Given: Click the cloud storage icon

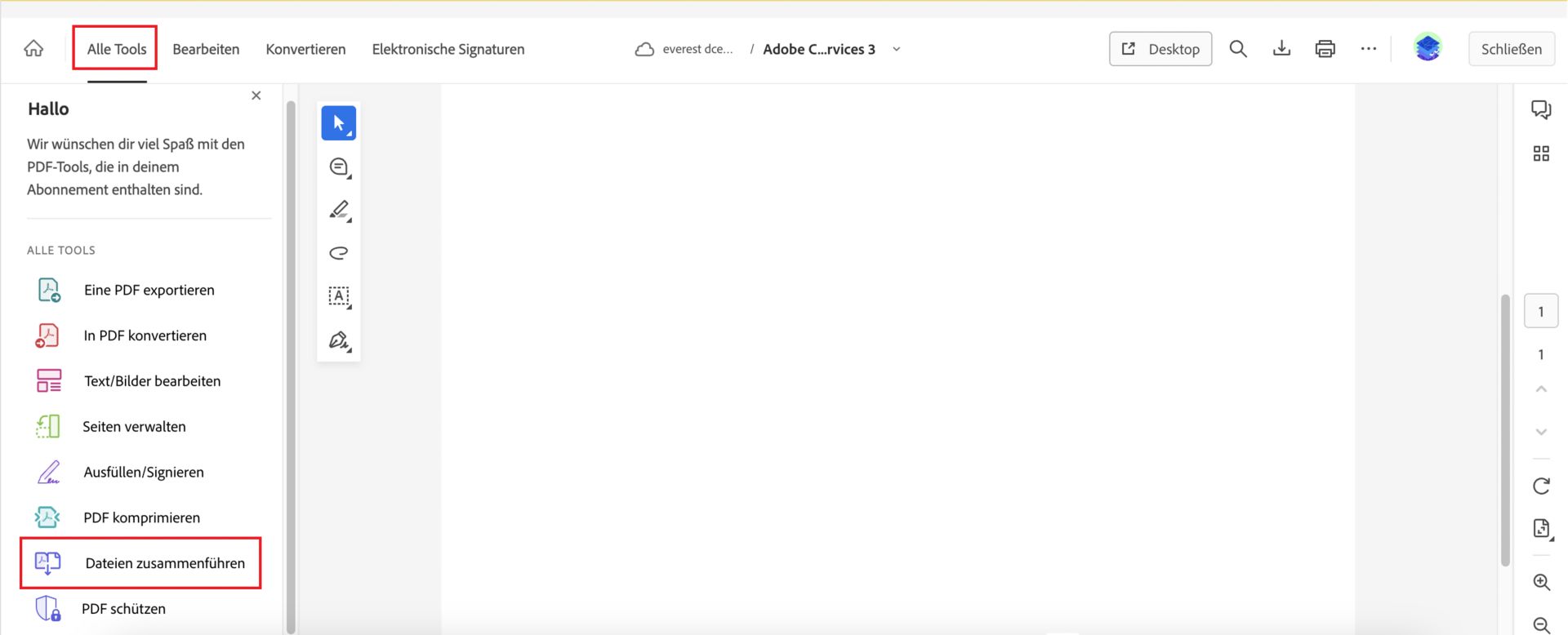Looking at the screenshot, I should click(x=644, y=49).
